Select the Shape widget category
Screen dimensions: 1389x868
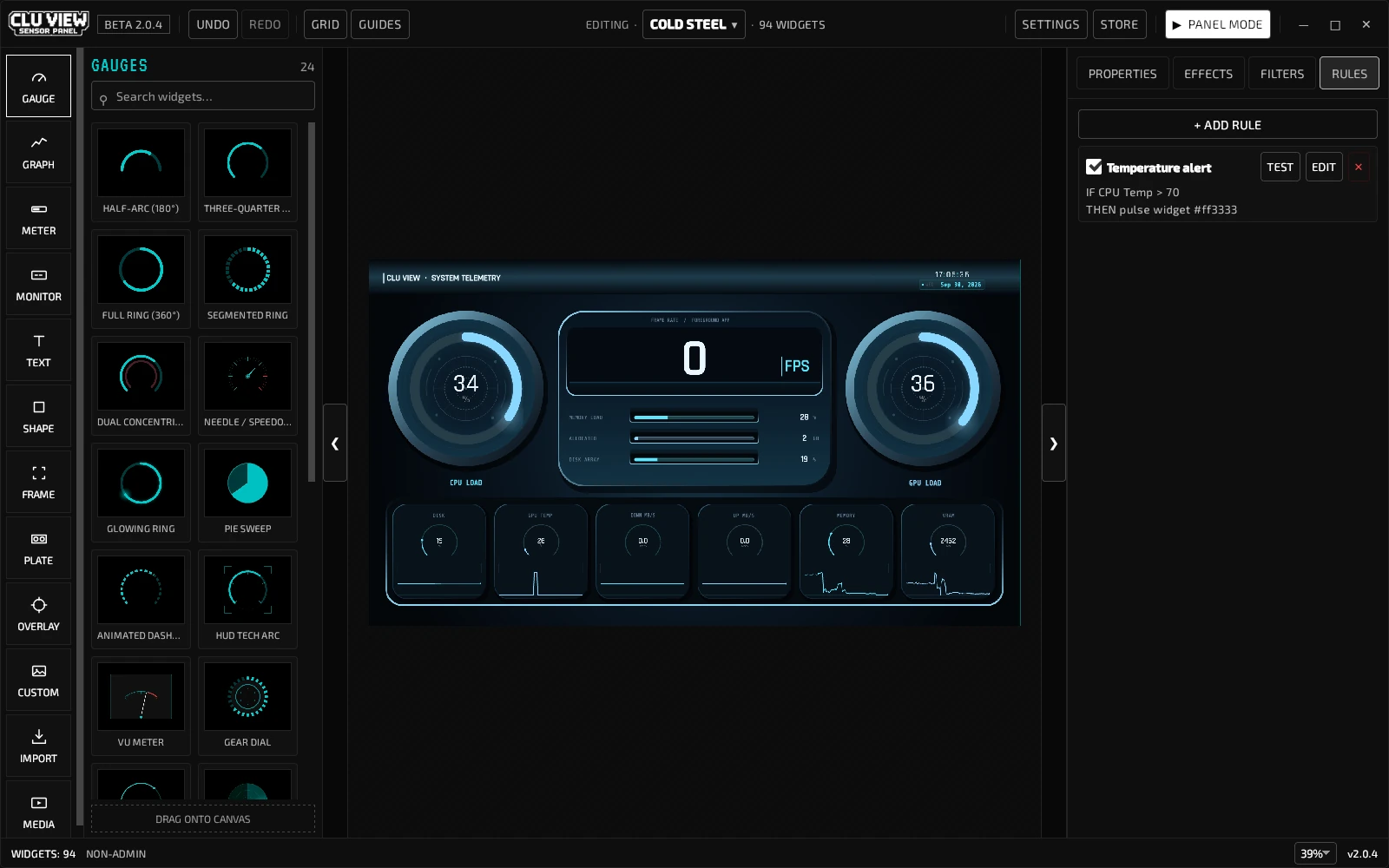pyautogui.click(x=38, y=416)
